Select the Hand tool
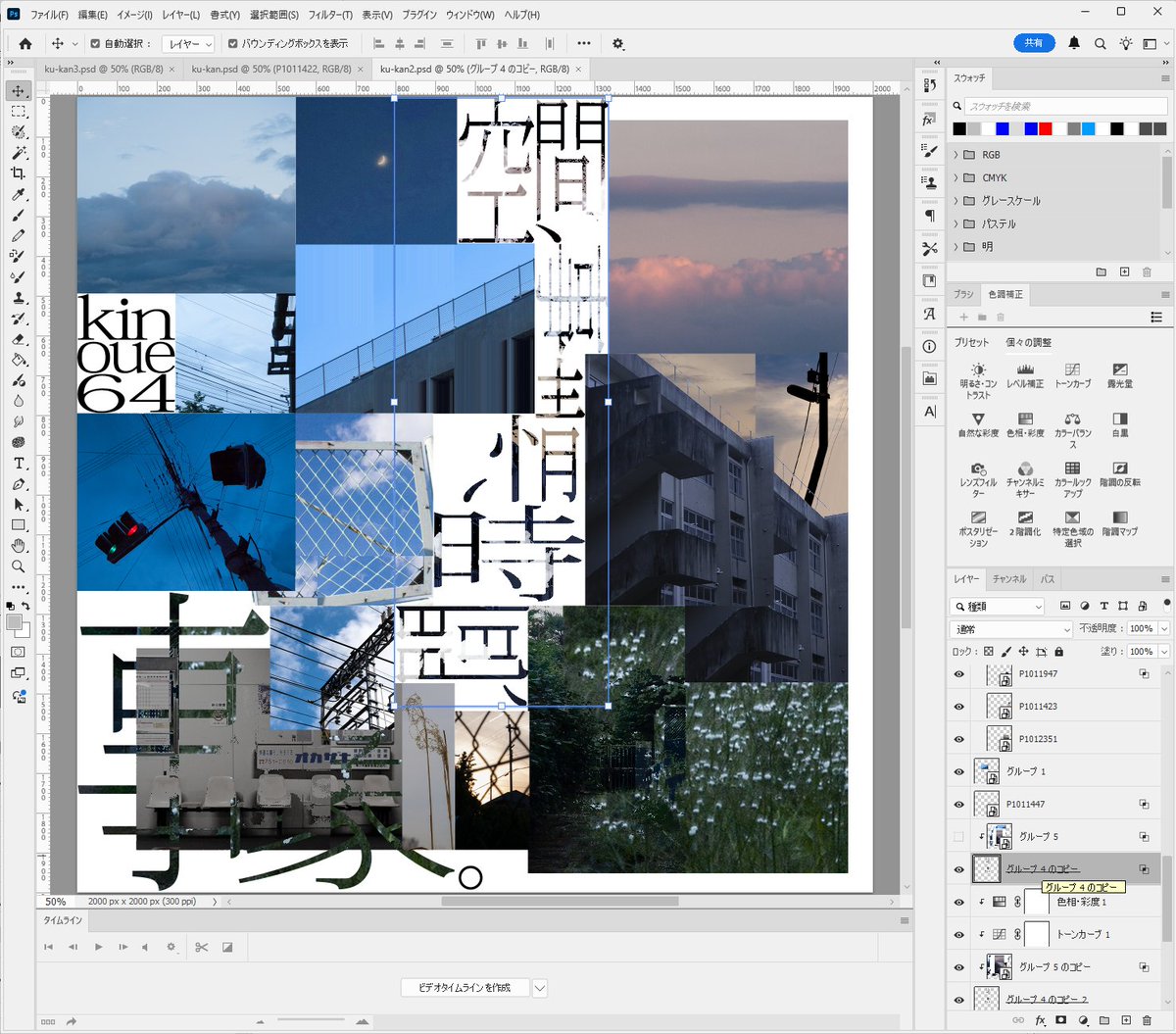 [18, 546]
